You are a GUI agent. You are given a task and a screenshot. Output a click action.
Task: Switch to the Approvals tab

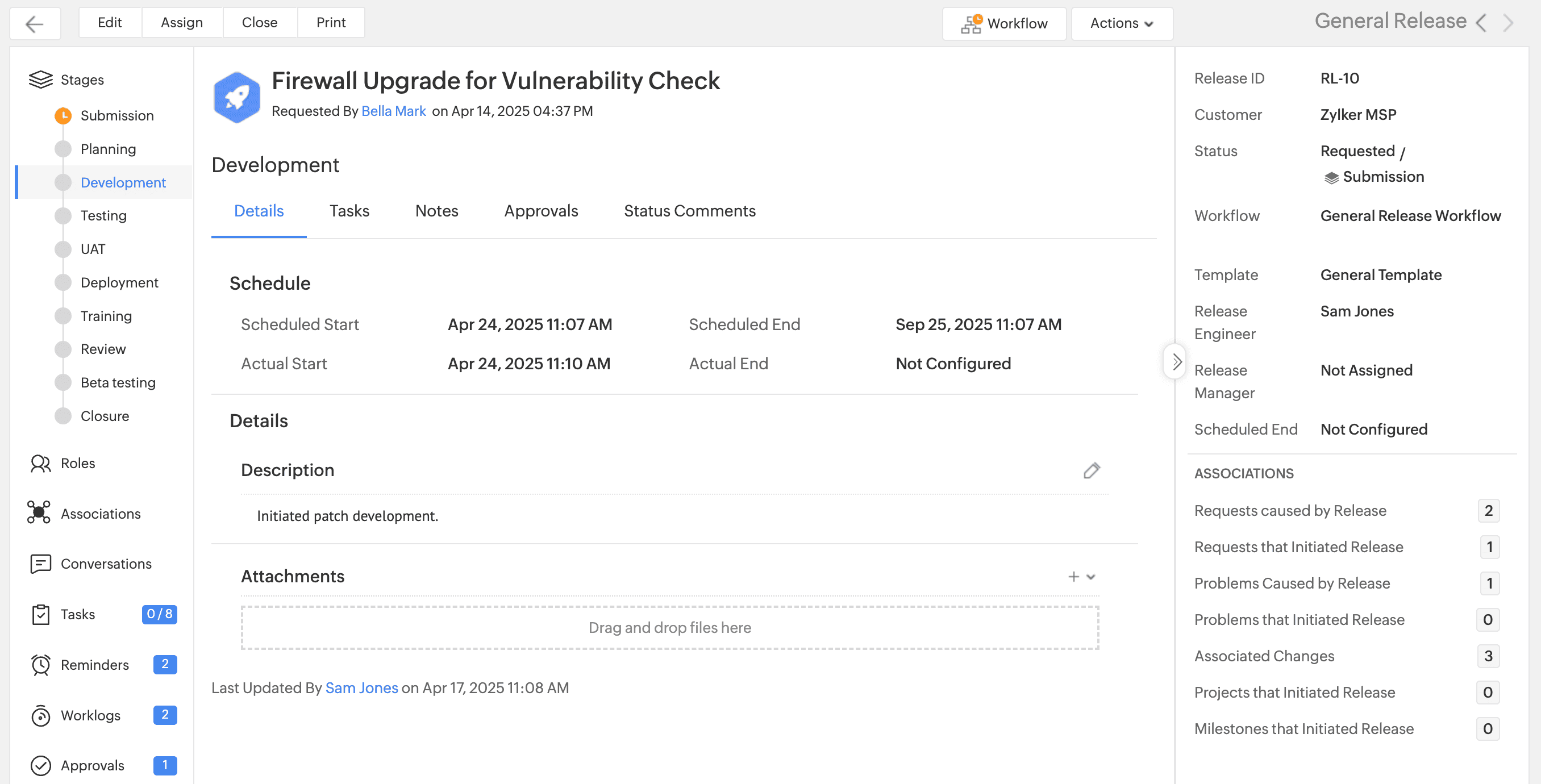pos(541,211)
